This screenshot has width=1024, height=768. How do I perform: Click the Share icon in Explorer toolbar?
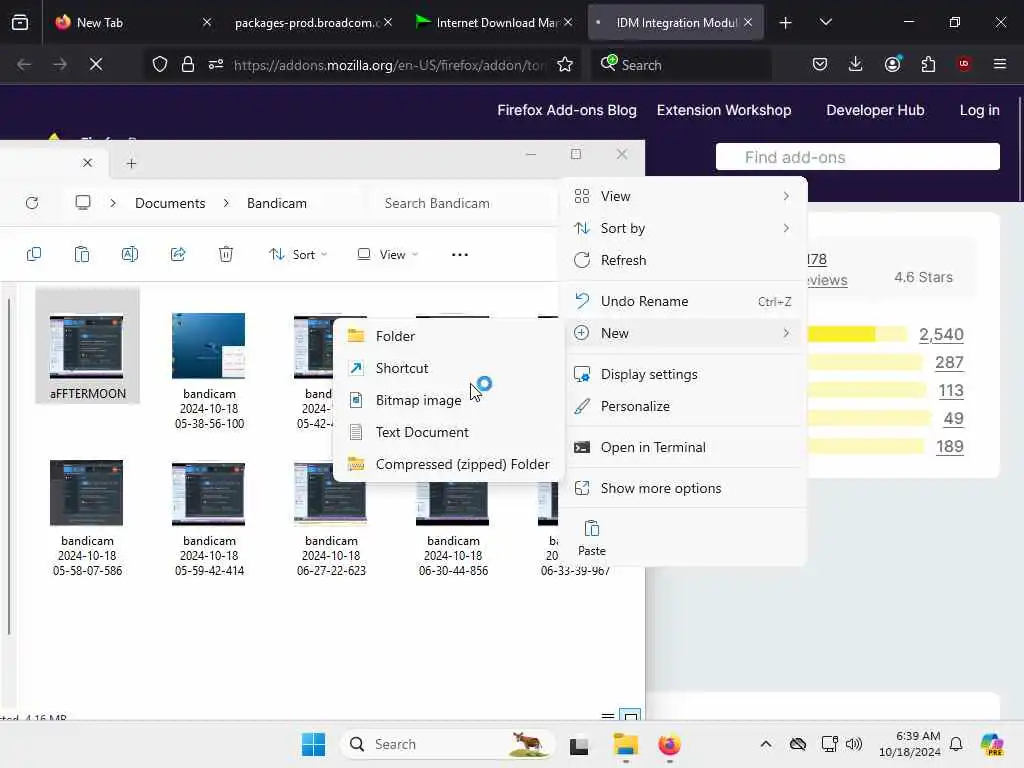point(178,254)
